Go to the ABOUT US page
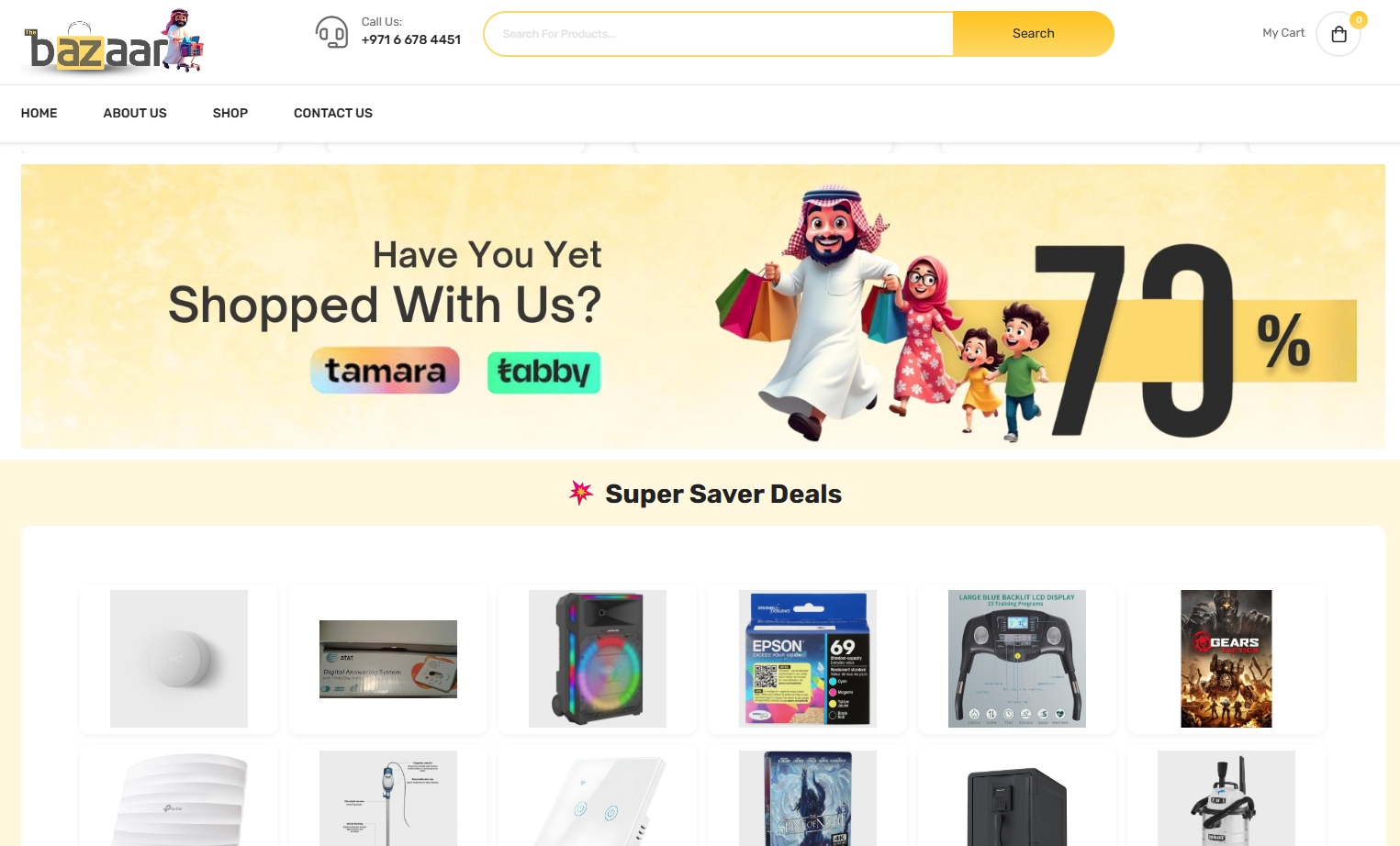This screenshot has width=1400, height=846. [x=135, y=113]
